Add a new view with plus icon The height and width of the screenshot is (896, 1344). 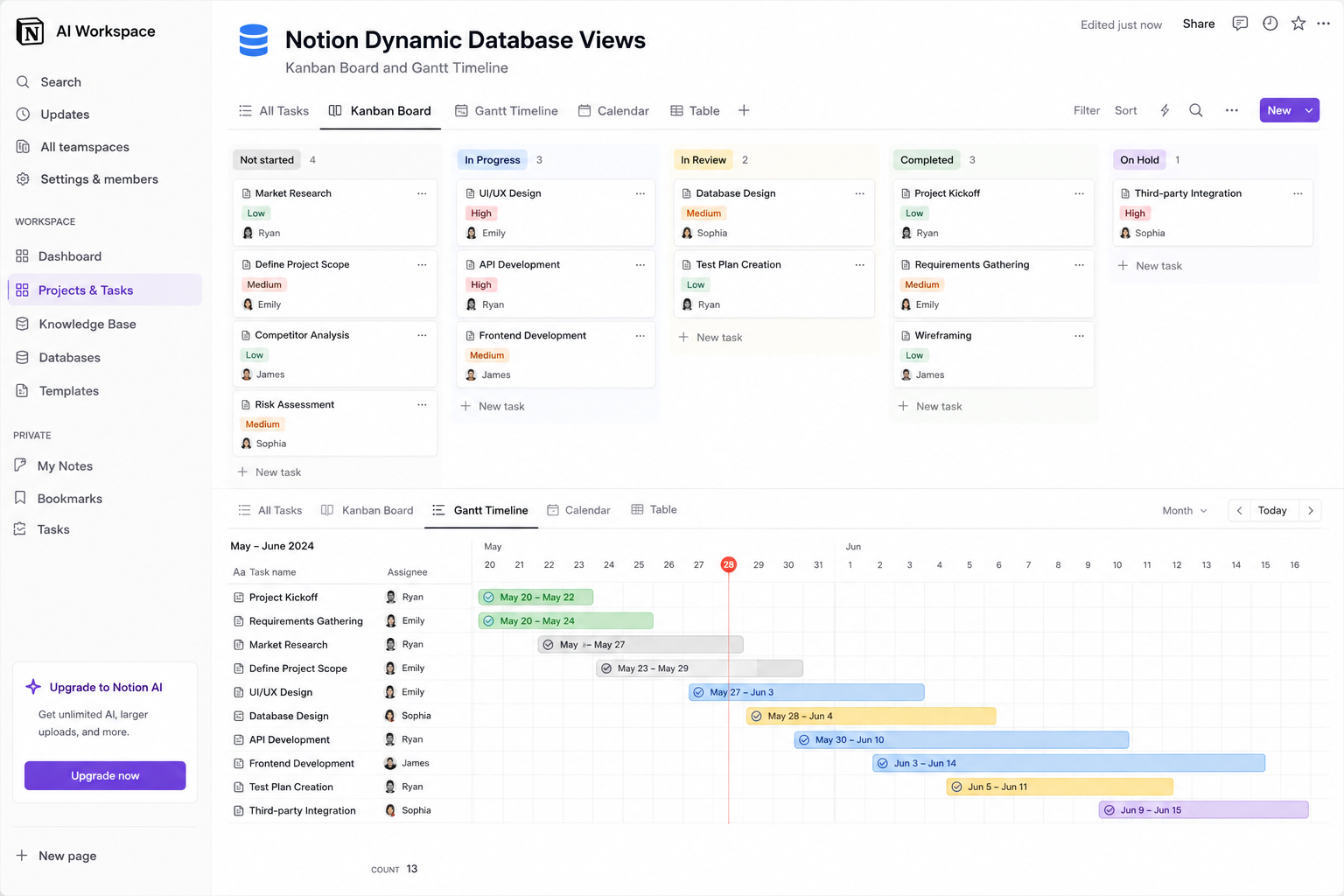pos(744,110)
